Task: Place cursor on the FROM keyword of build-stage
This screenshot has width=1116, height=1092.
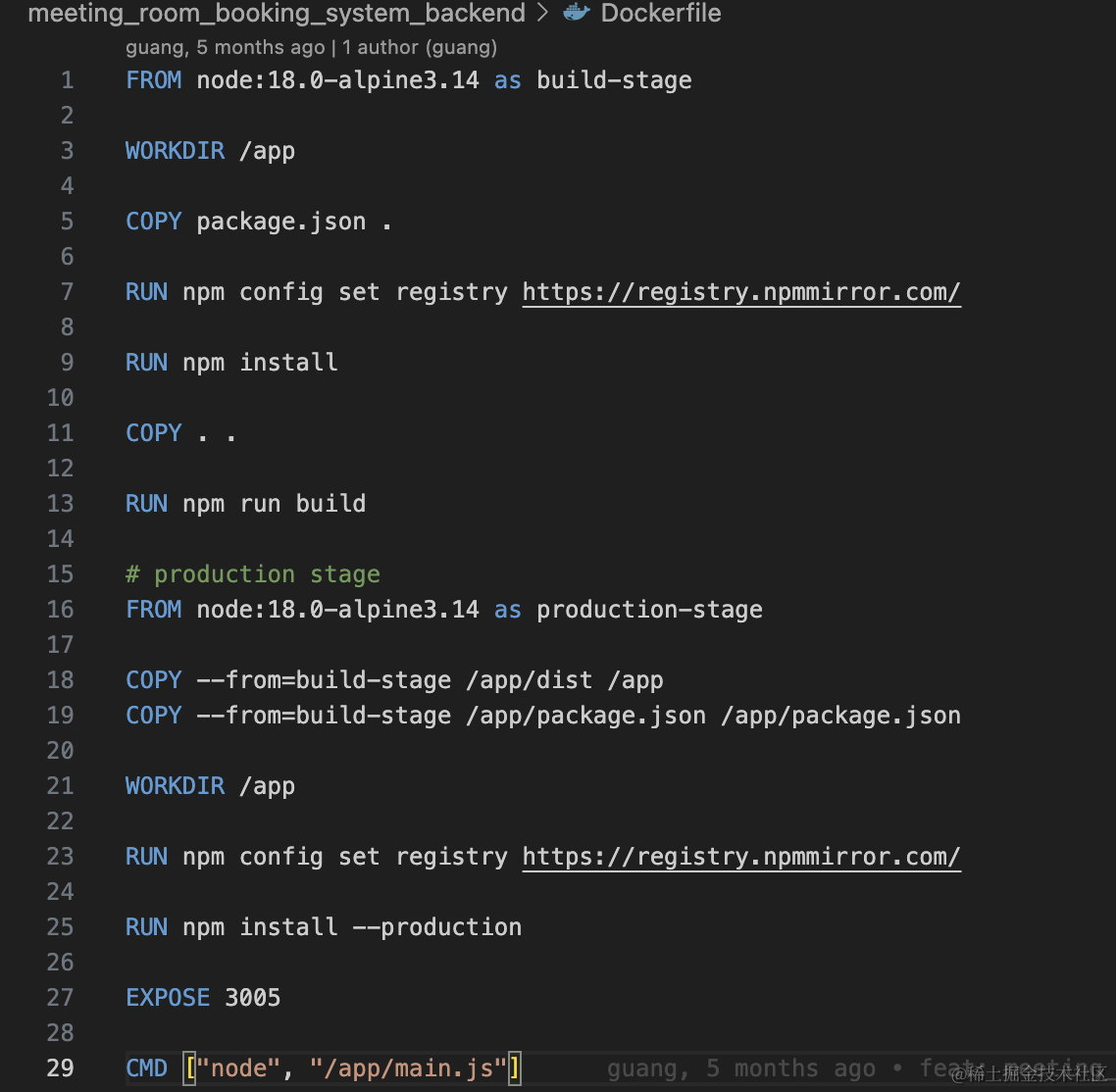Action: pyautogui.click(x=154, y=79)
